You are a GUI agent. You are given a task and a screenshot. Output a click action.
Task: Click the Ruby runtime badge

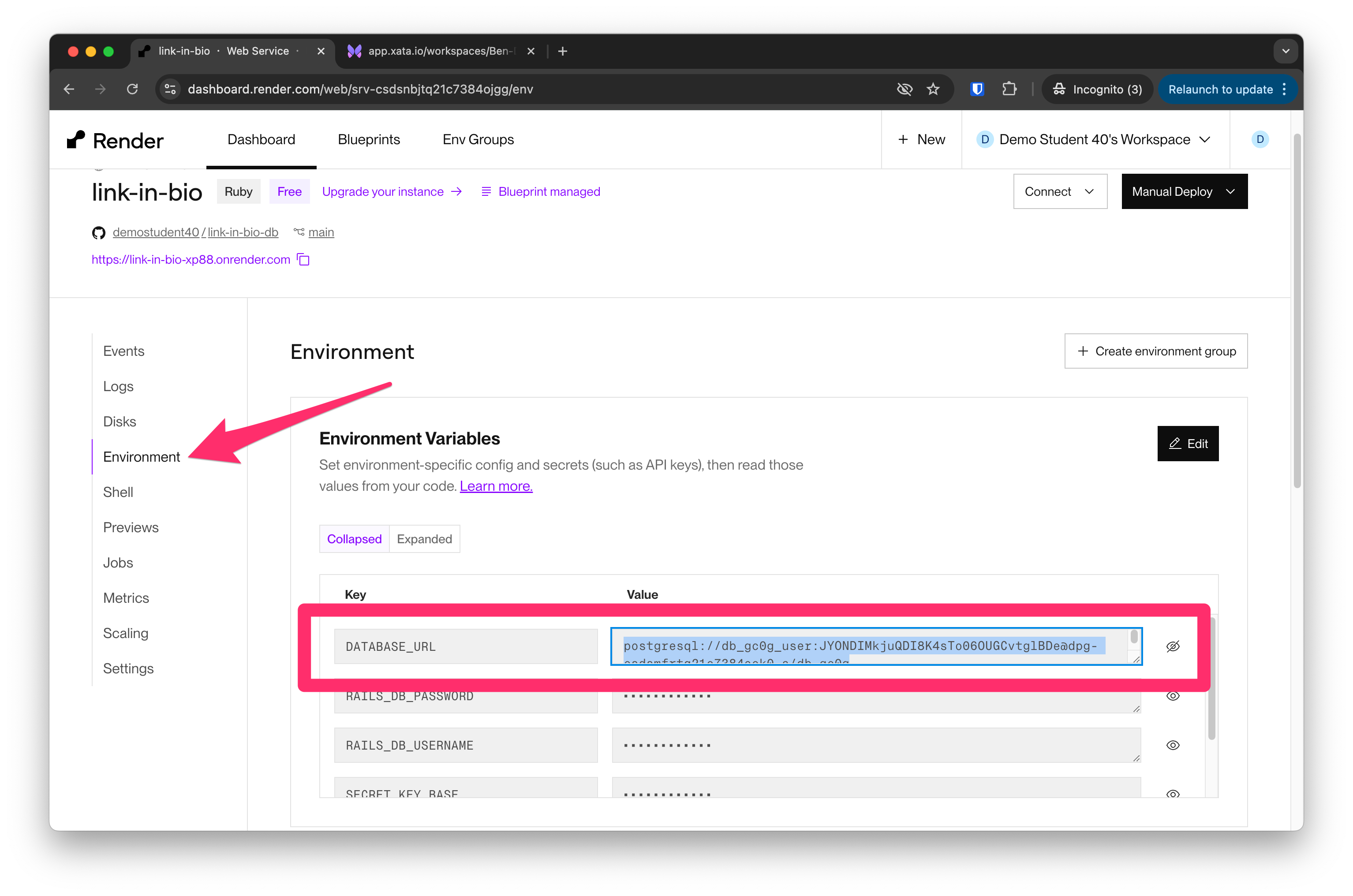pyautogui.click(x=238, y=191)
